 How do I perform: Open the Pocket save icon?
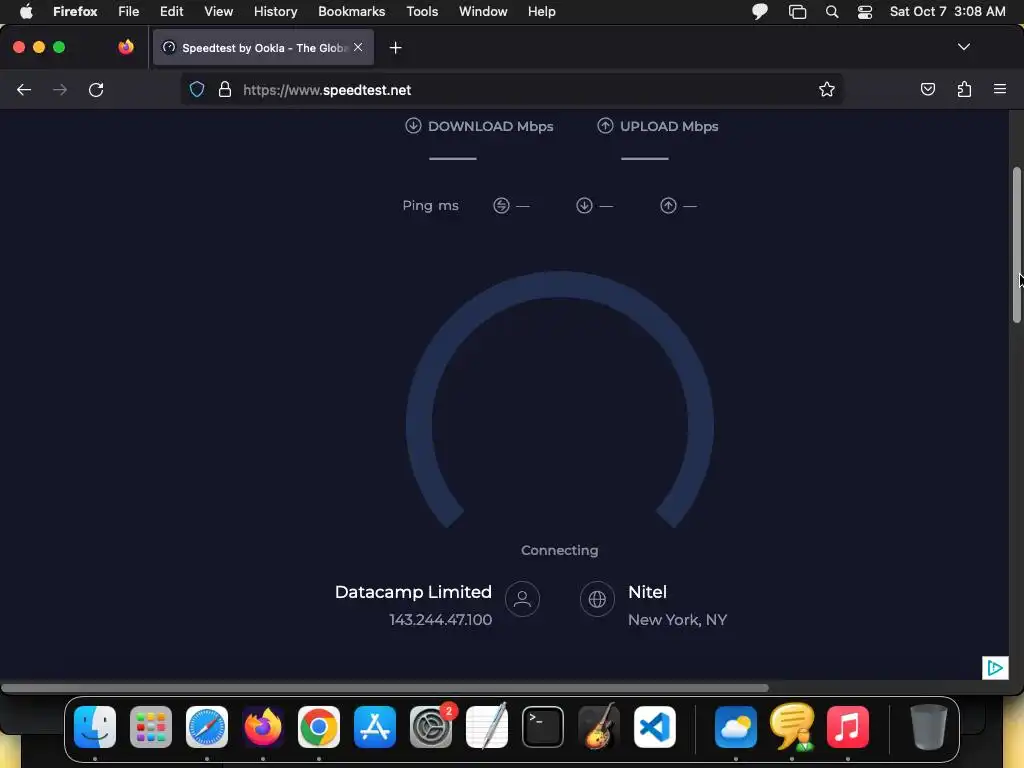[x=927, y=89]
